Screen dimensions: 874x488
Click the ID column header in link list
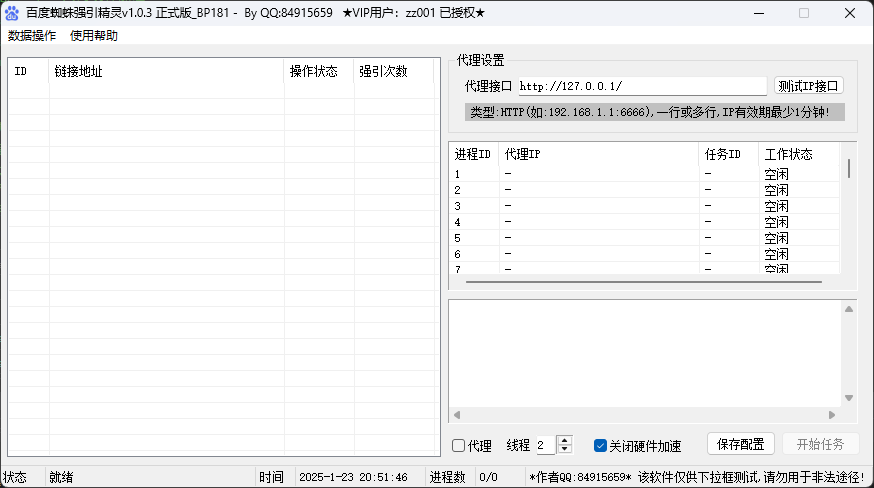pos(28,71)
